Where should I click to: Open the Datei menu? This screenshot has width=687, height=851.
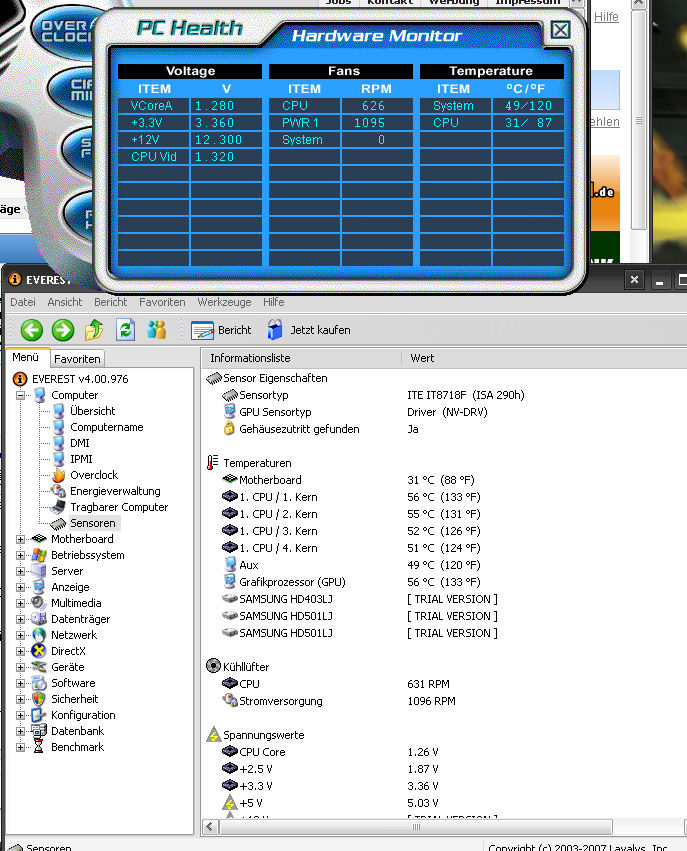pos(23,302)
